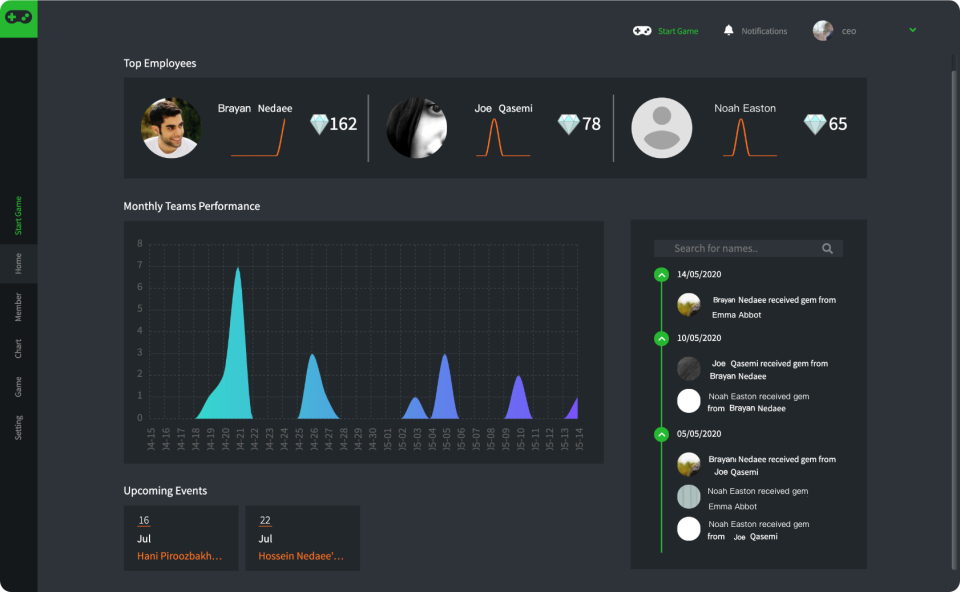Expand the green chevron beside the profile avatar
This screenshot has height=592, width=960.
(x=911, y=30)
